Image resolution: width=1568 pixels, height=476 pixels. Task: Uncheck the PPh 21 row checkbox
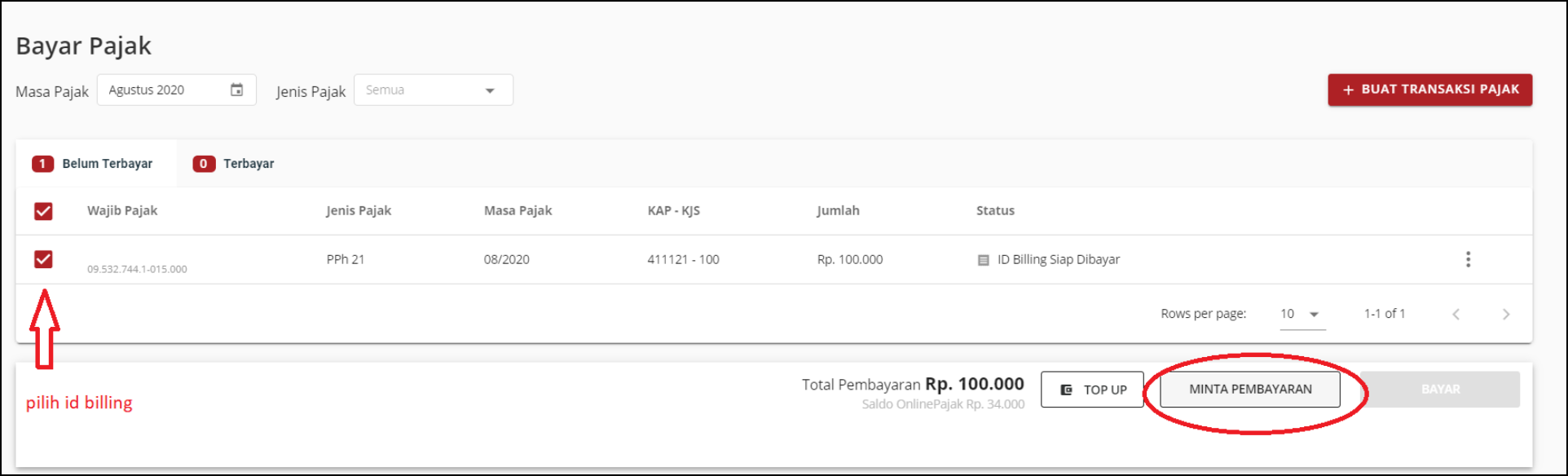43,259
